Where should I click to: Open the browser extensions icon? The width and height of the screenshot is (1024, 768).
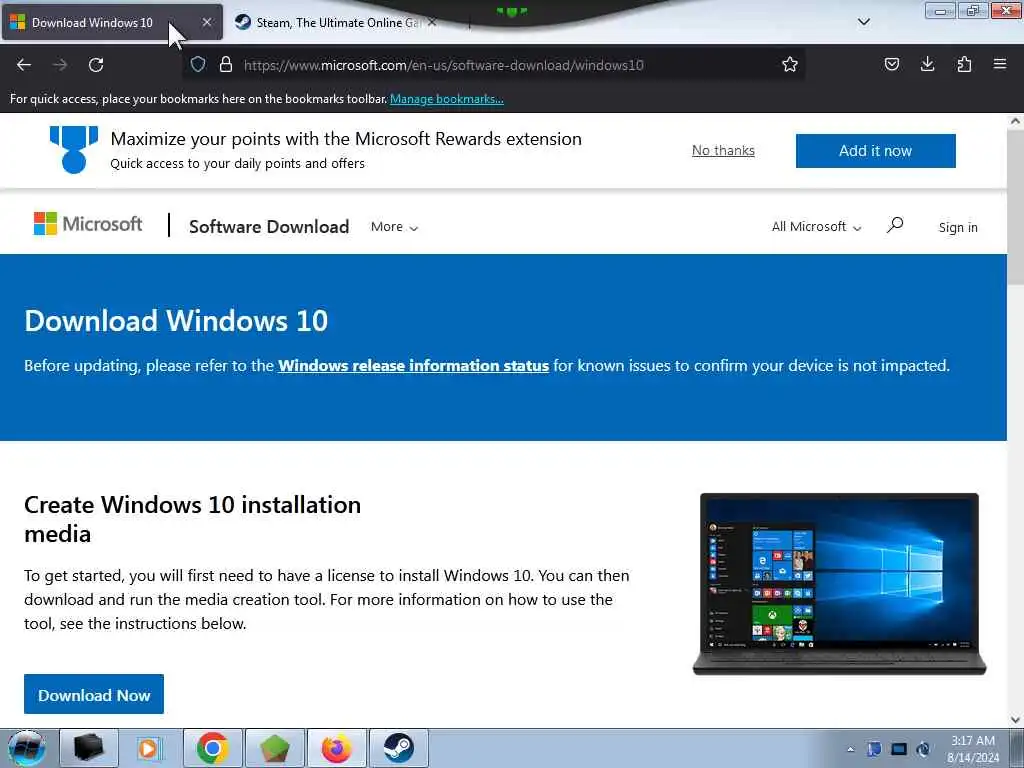pos(964,64)
